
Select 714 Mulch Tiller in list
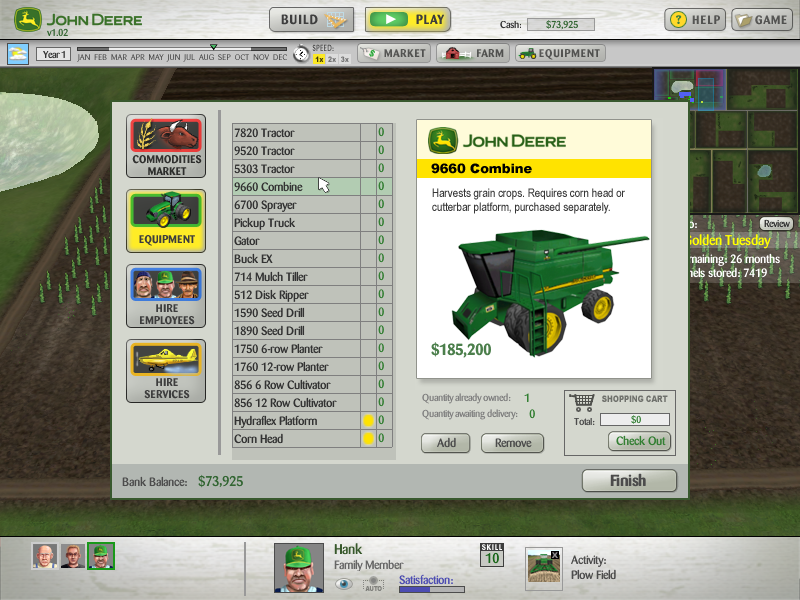pos(312,277)
